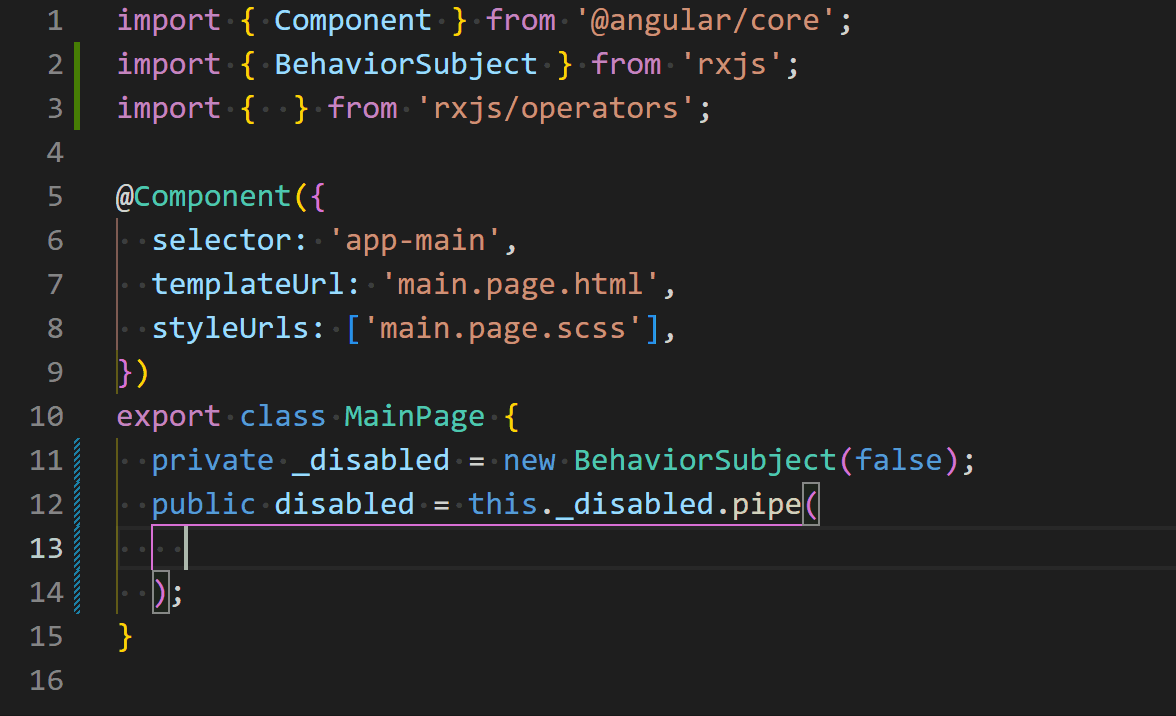1176x716 pixels.
Task: Click the '@angular/core' module path
Action: (703, 20)
